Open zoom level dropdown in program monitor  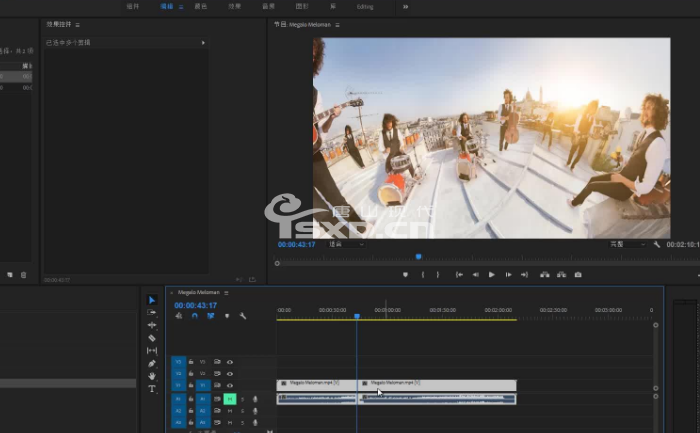[x=347, y=244]
